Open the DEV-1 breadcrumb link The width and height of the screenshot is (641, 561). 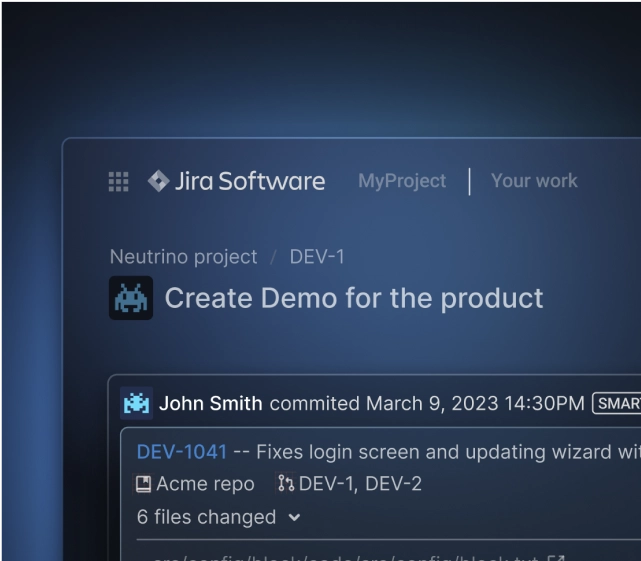point(317,257)
